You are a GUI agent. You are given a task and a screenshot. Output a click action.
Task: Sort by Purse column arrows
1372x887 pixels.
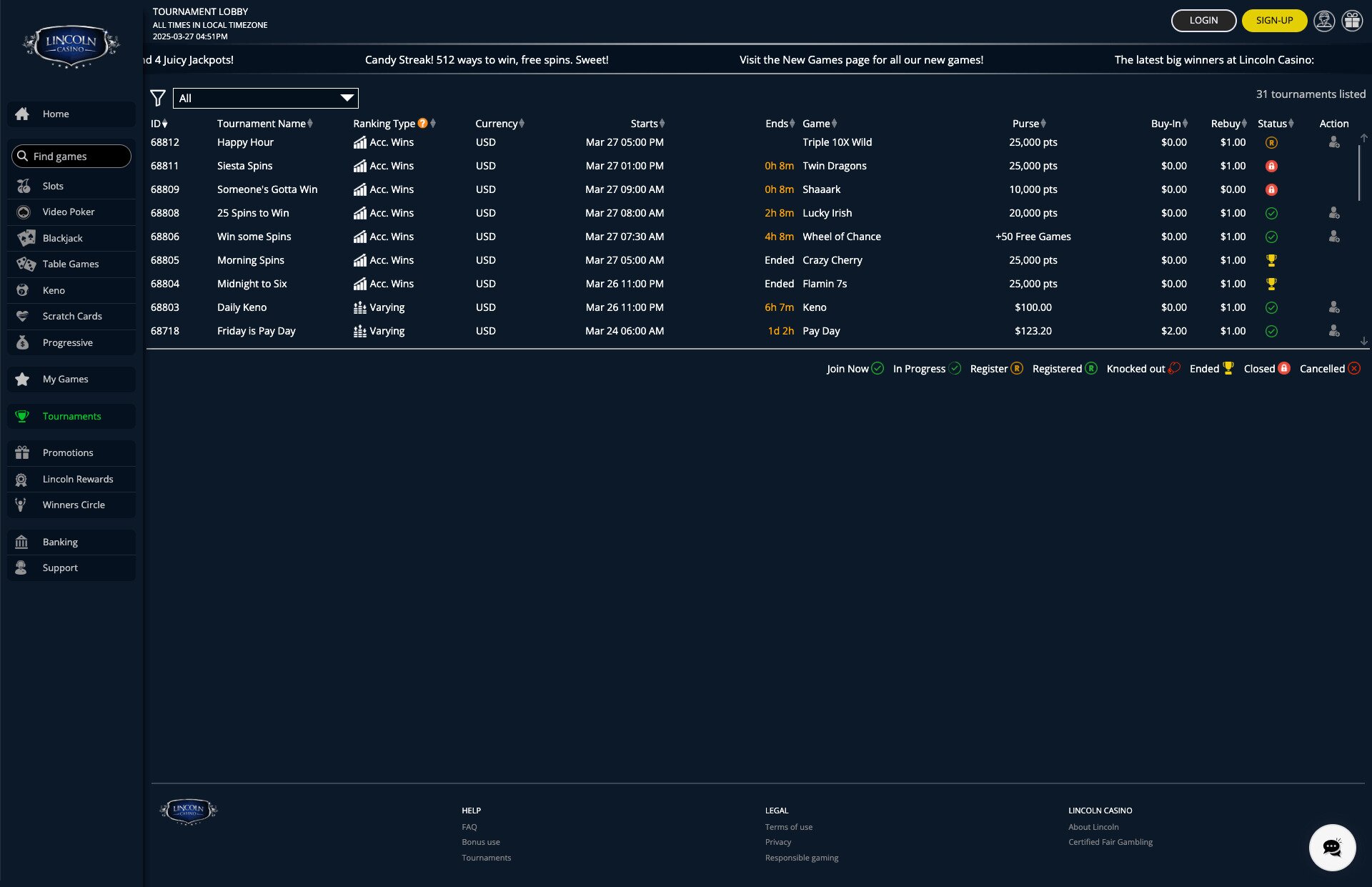point(1043,124)
